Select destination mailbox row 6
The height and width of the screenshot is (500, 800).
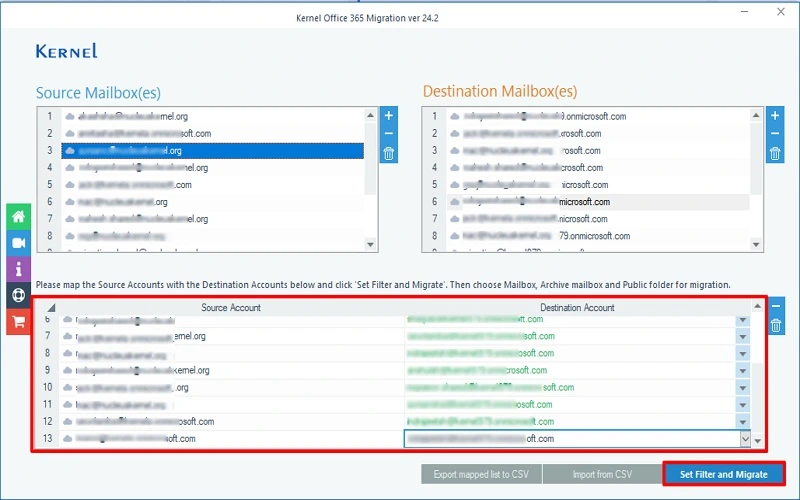tap(598, 202)
